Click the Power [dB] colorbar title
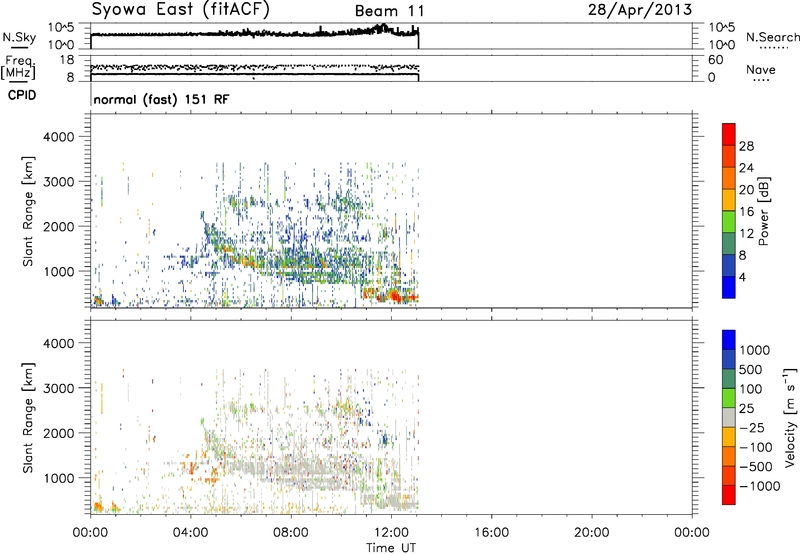Screen dimensions: 800x554 pyautogui.click(x=763, y=211)
